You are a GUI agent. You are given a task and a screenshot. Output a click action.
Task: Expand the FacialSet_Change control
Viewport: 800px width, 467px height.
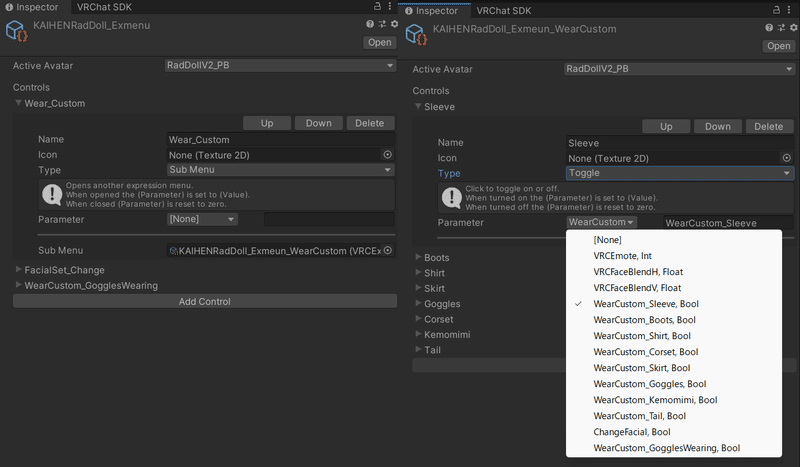point(18,269)
